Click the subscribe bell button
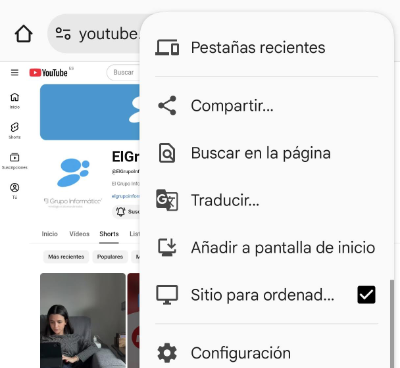 [126, 212]
